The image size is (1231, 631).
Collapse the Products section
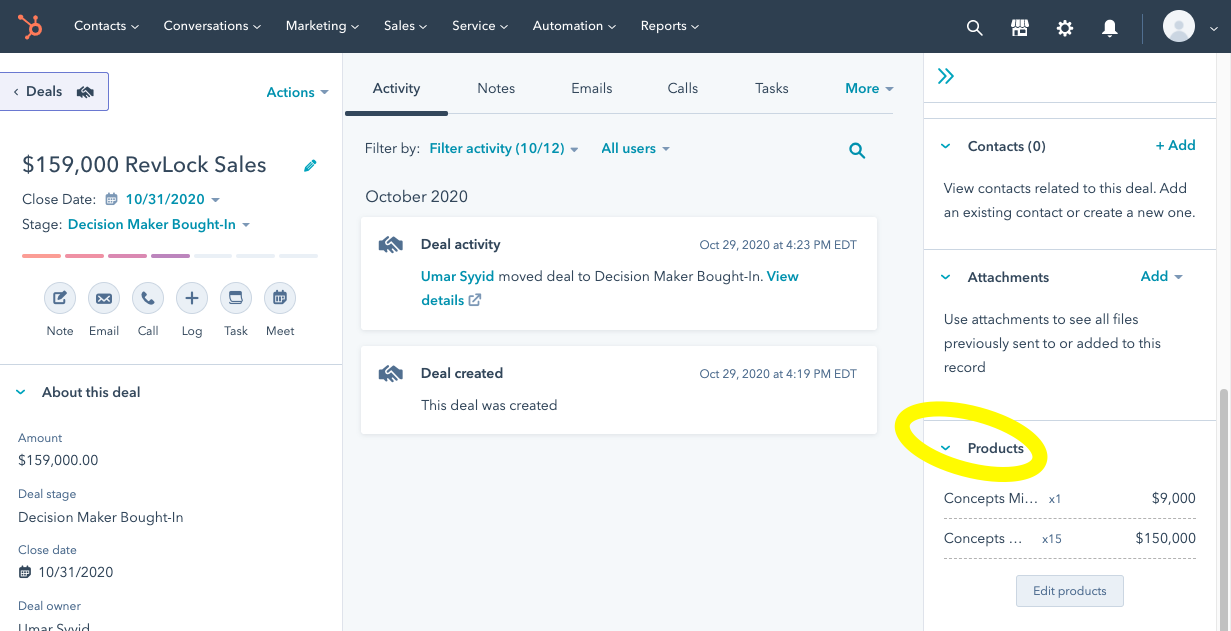[x=946, y=448]
